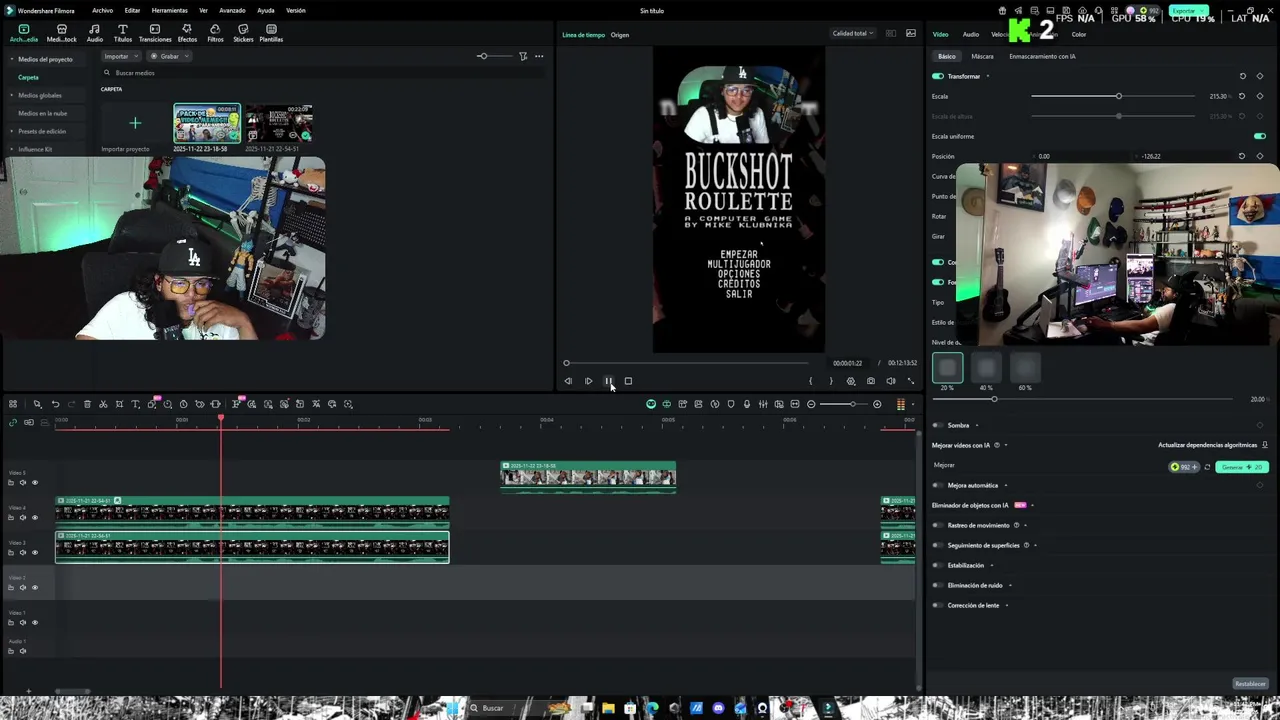Click the Generar button

point(1242,467)
